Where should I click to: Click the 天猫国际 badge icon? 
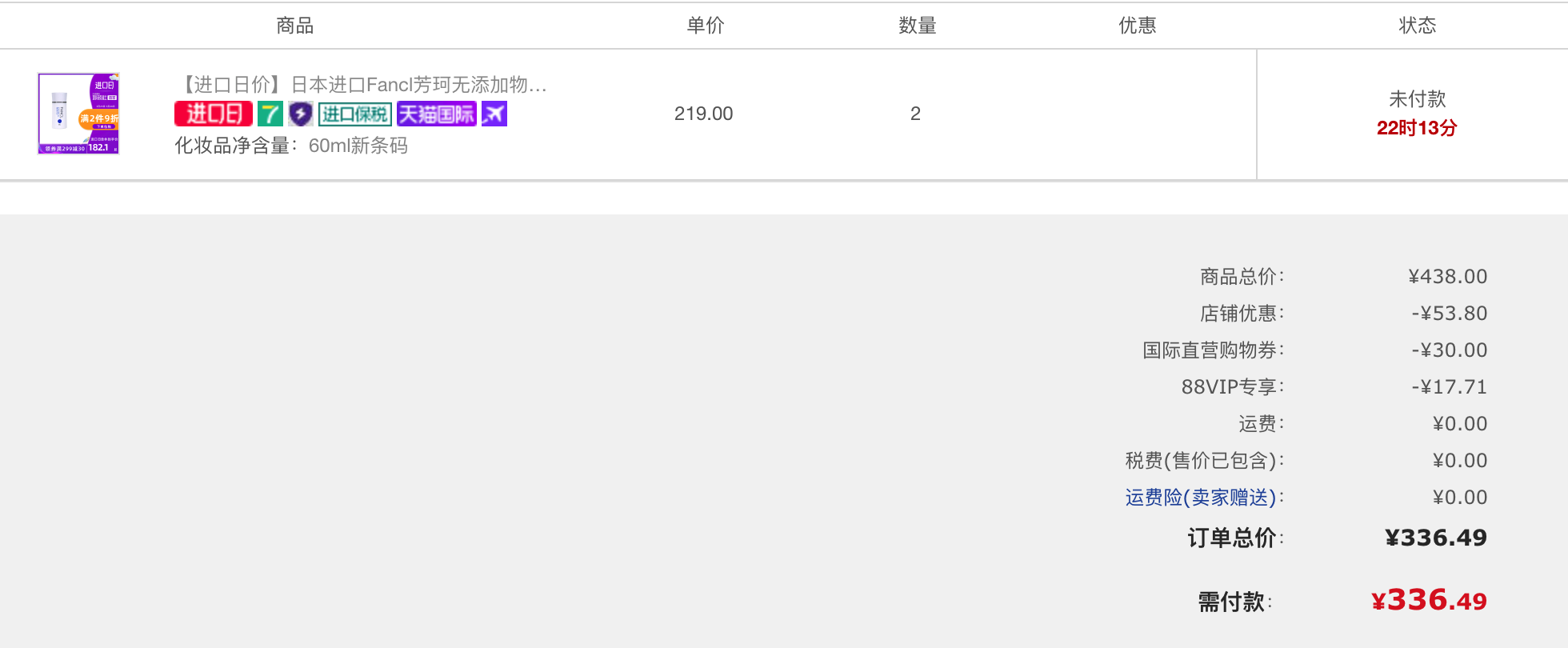click(x=437, y=114)
